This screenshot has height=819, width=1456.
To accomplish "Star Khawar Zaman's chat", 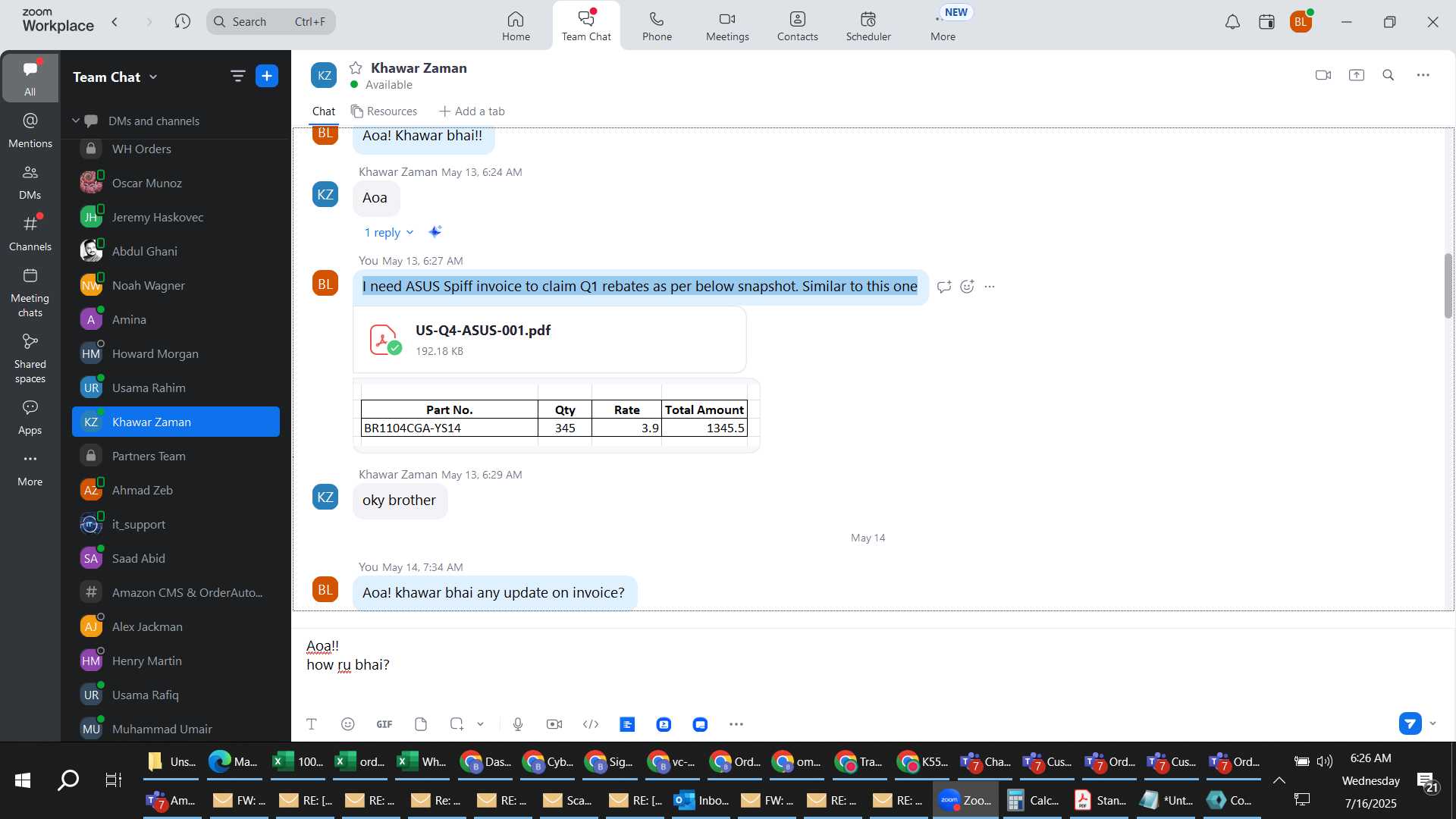I will pyautogui.click(x=356, y=67).
